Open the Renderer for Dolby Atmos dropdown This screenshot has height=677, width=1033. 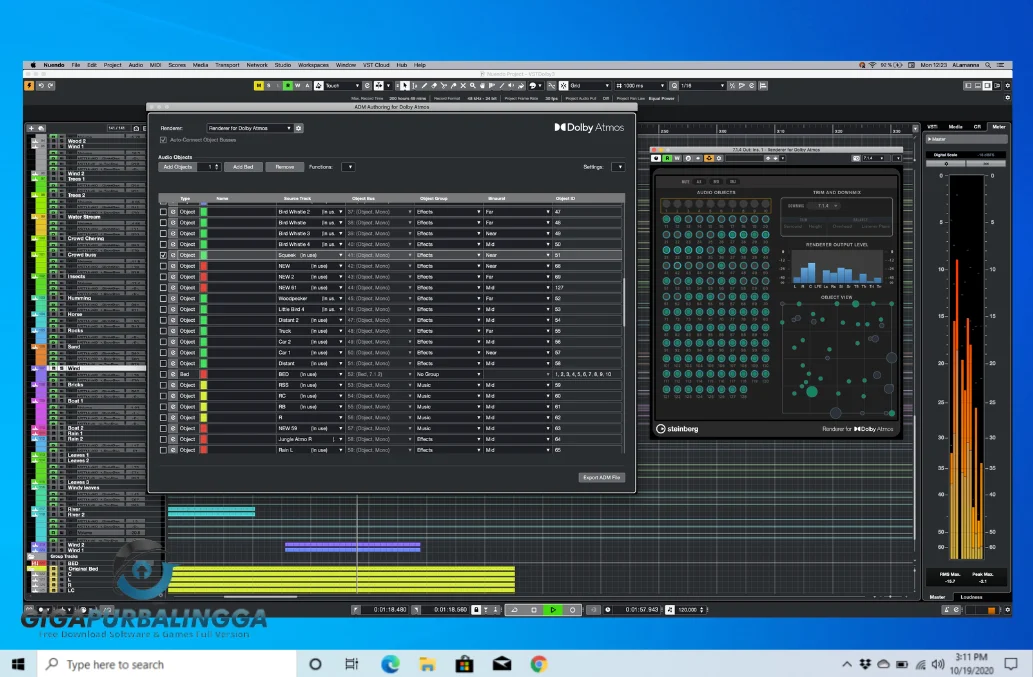(x=249, y=128)
